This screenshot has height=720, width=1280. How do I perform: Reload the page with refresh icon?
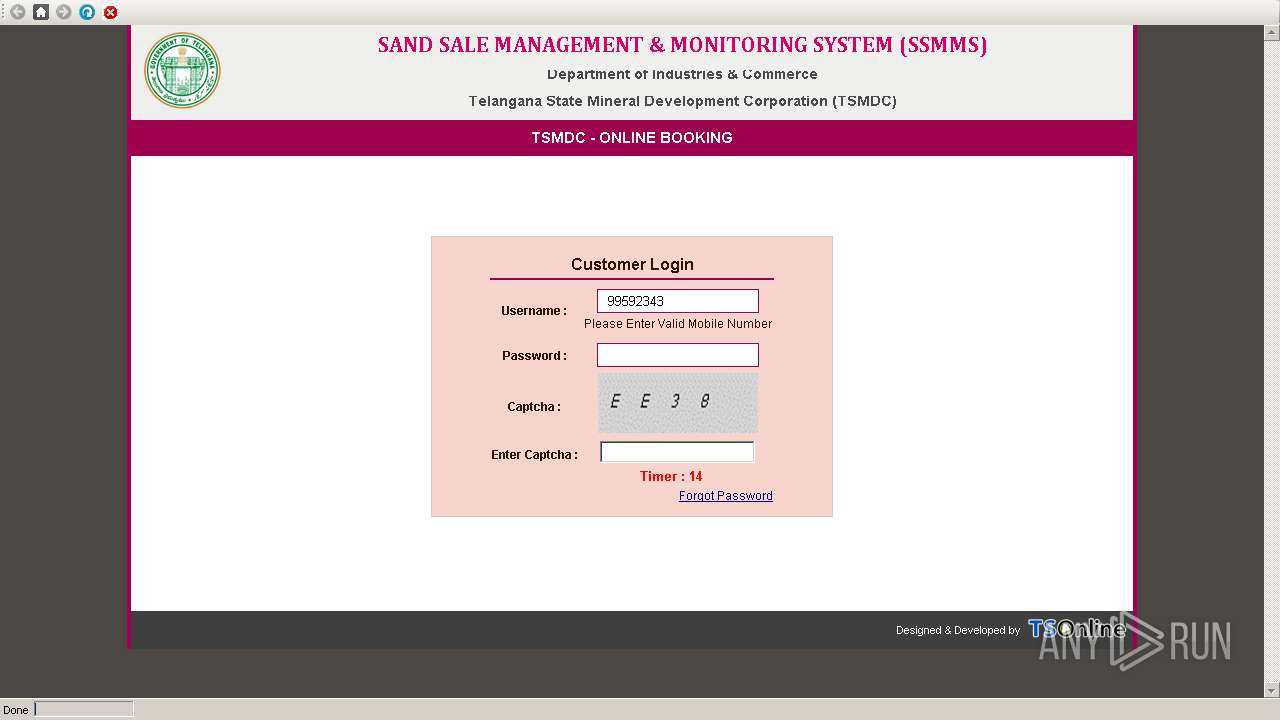click(87, 12)
